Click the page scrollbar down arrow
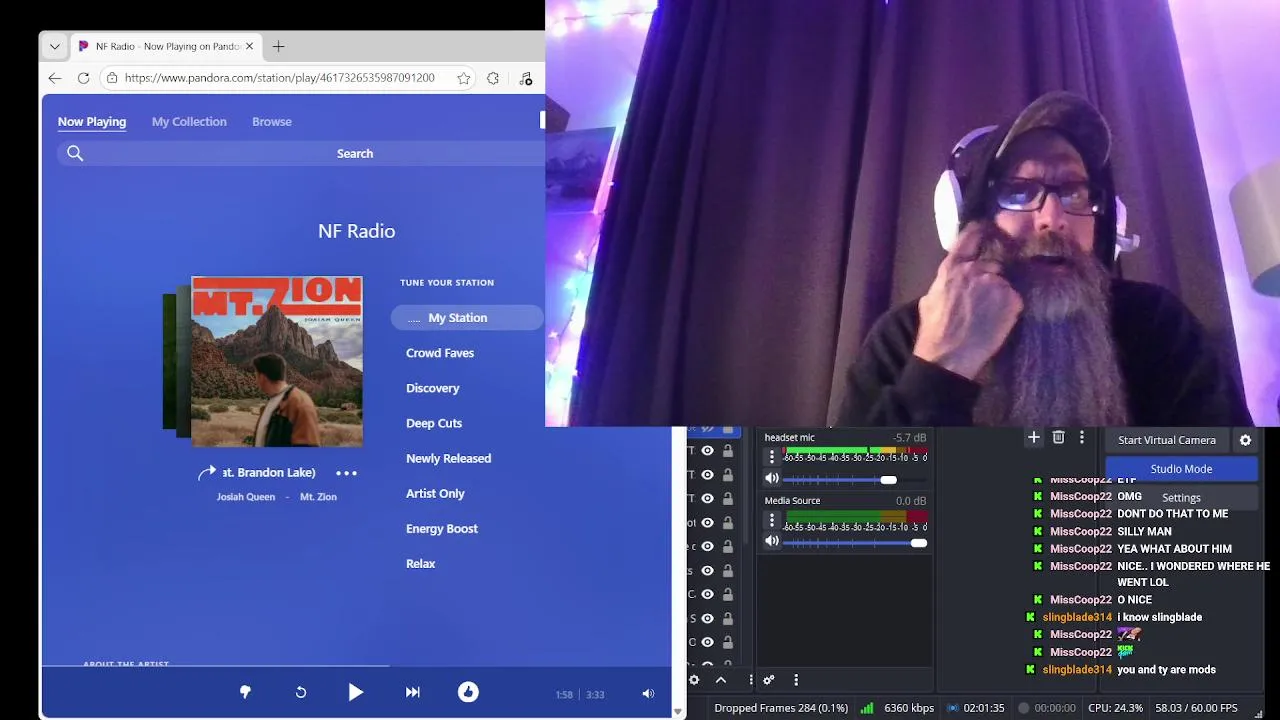This screenshot has width=1280, height=720. 680,712
